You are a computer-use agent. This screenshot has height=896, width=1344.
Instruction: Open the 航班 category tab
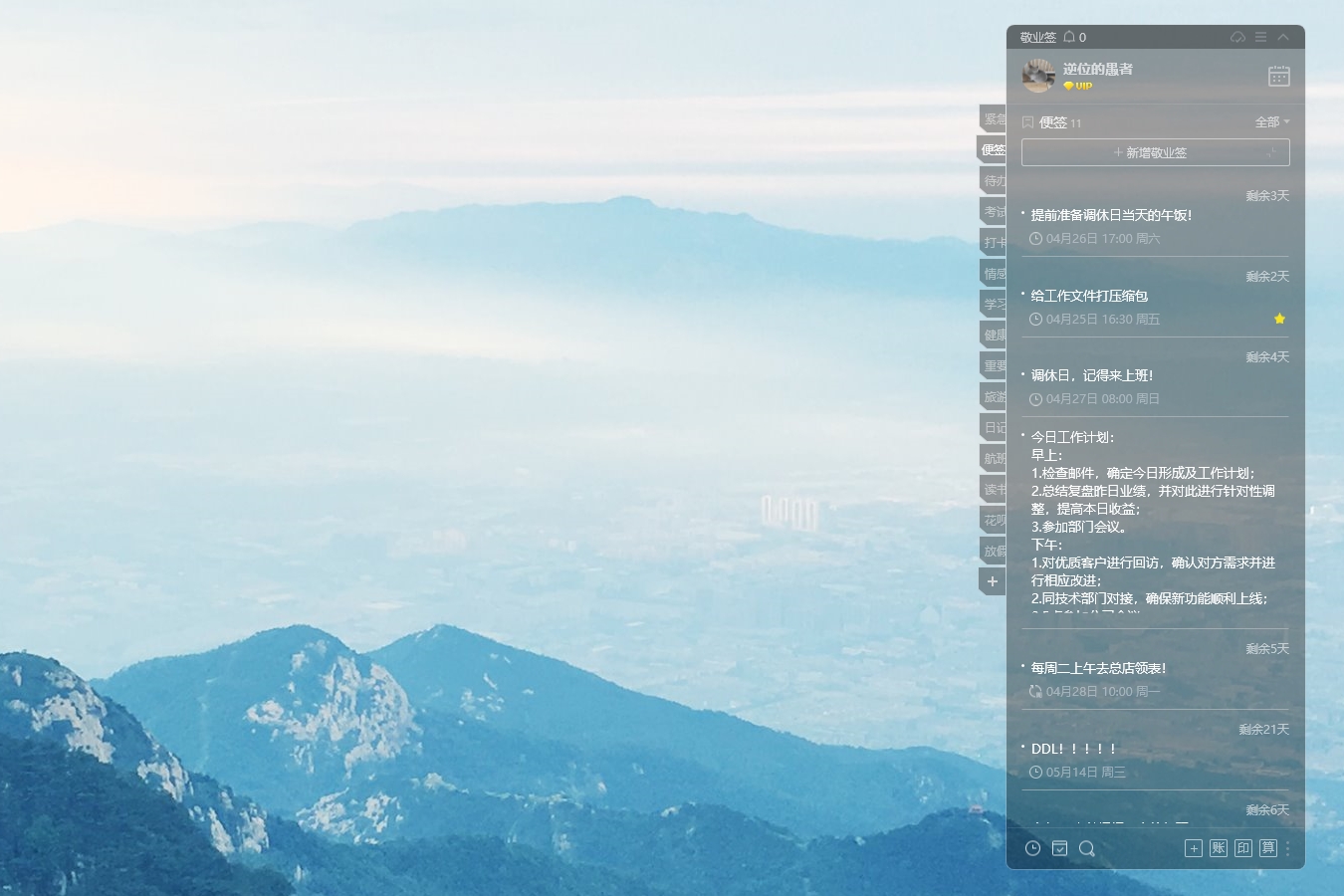point(993,459)
